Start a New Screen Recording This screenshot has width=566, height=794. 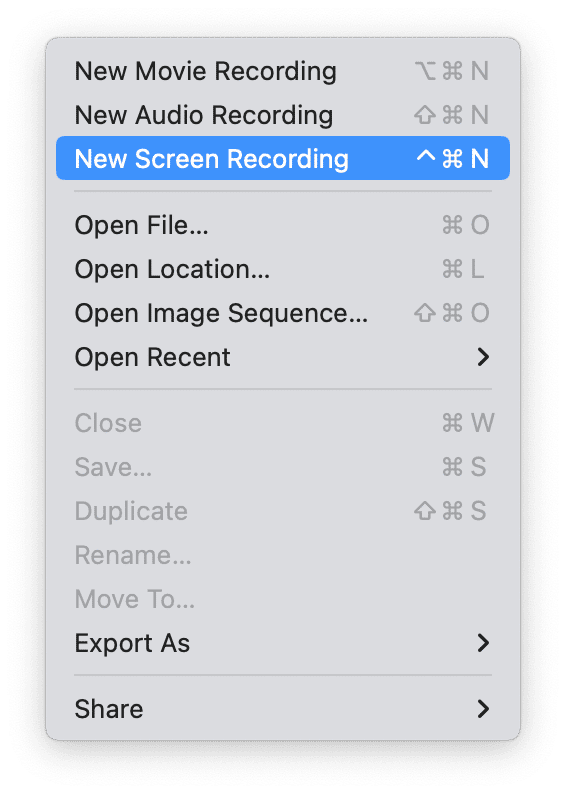tap(282, 158)
